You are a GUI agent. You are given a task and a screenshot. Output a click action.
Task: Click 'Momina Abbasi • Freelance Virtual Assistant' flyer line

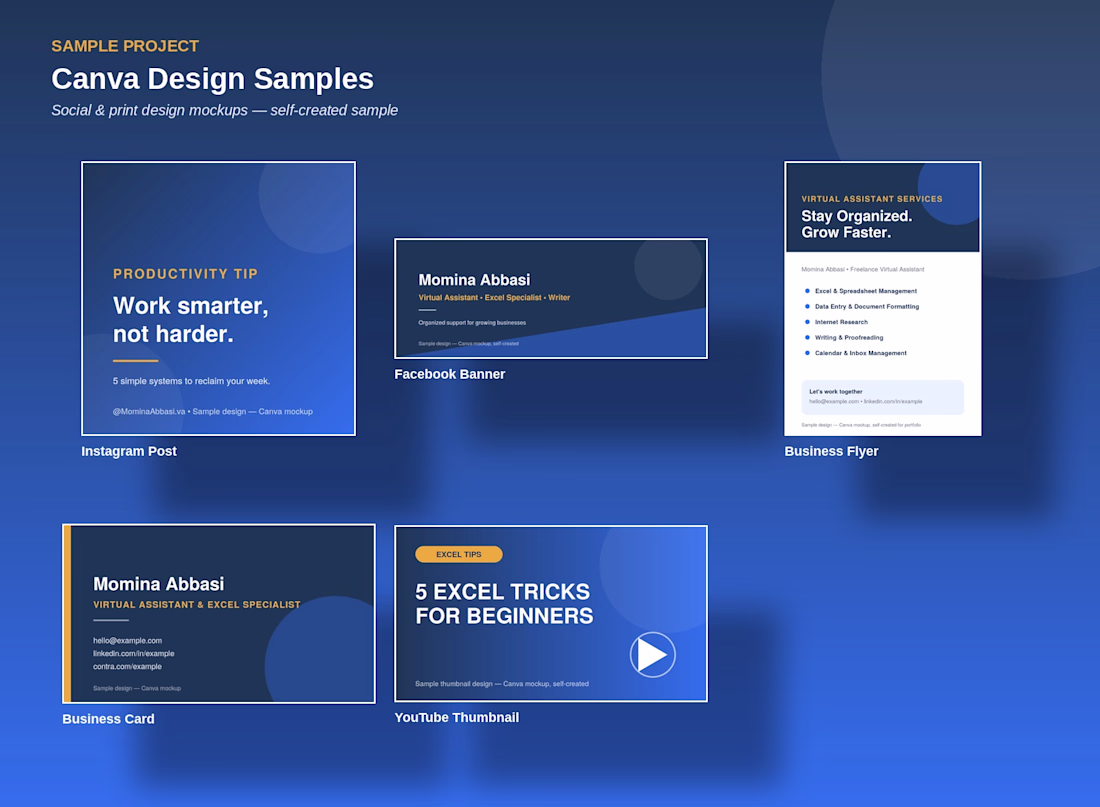[863, 269]
